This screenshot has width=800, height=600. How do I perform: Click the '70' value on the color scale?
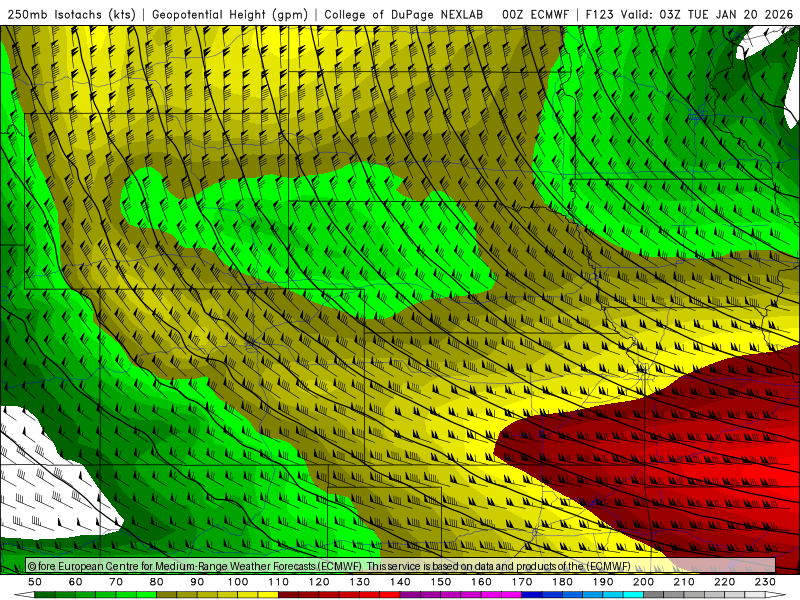click(x=116, y=582)
